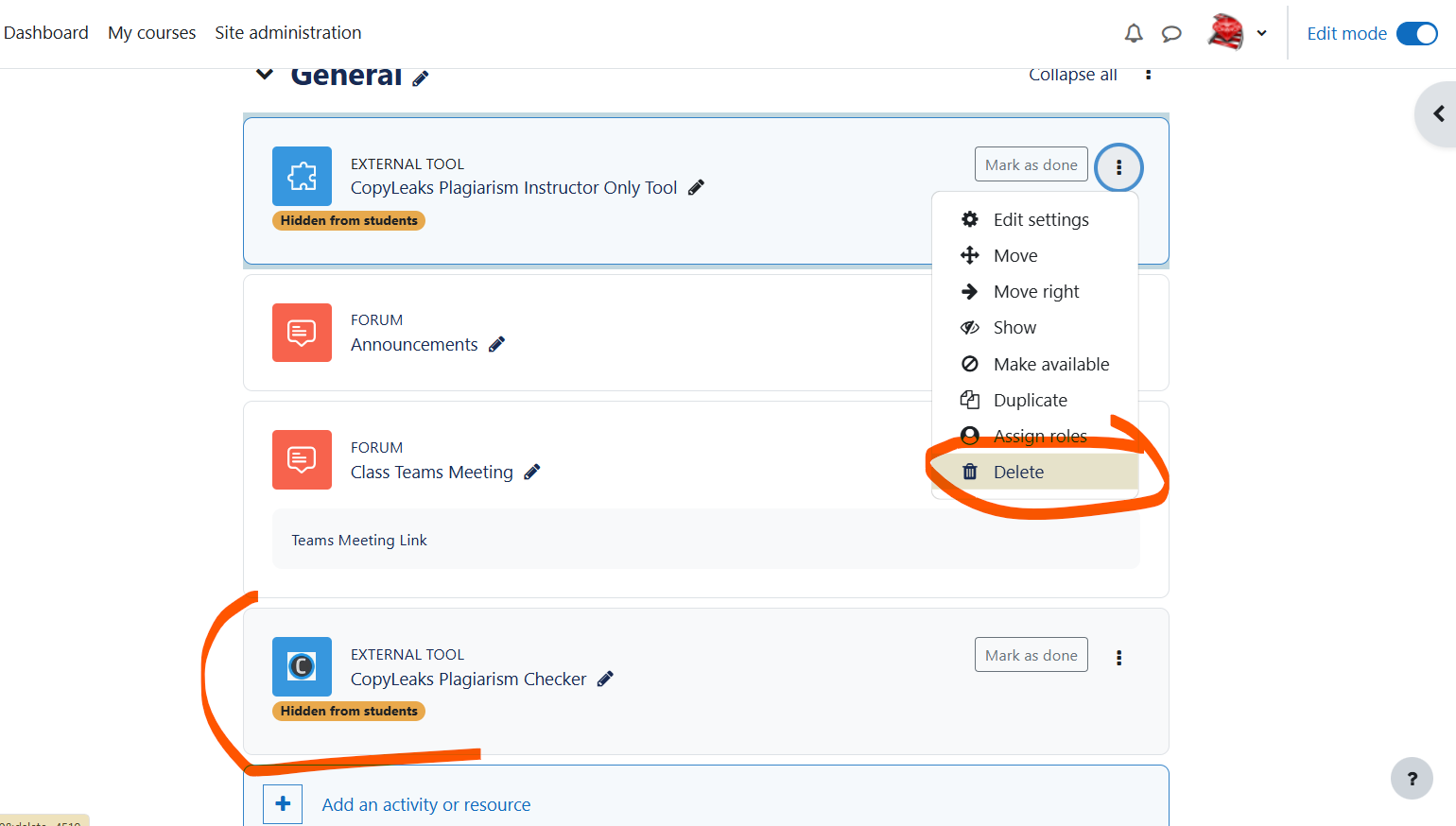Click the Edit mode label
Viewport: 1456px width, 826px height.
(1346, 34)
